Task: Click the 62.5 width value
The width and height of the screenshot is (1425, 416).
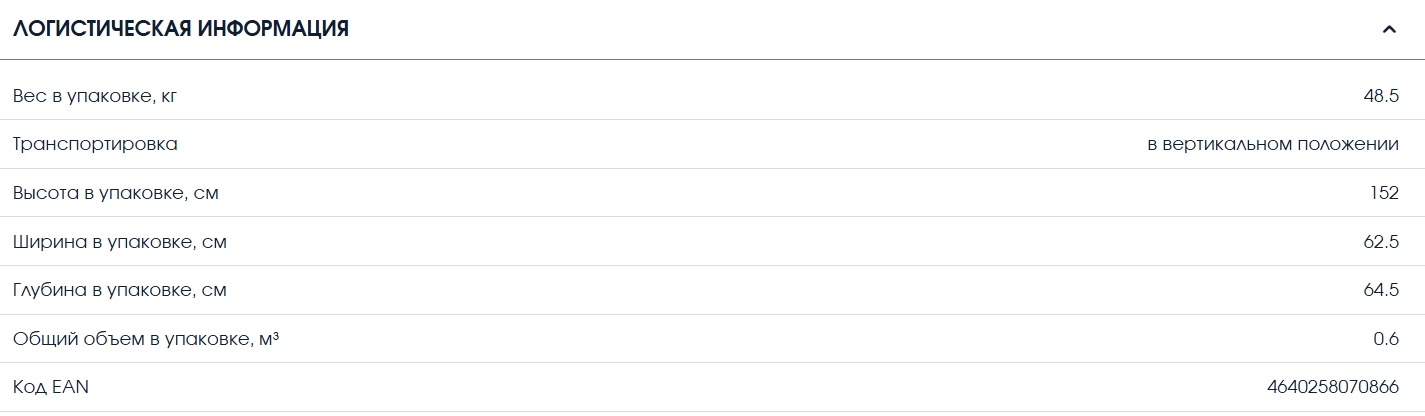Action: click(1381, 241)
